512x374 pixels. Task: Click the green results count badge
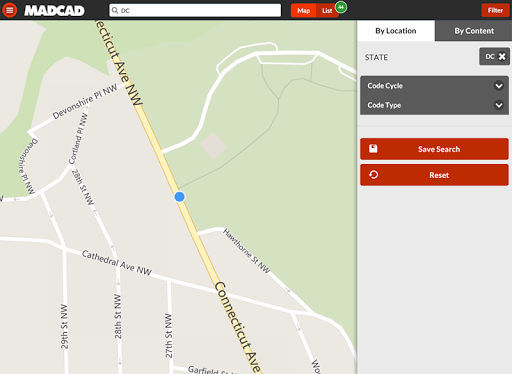click(x=341, y=7)
